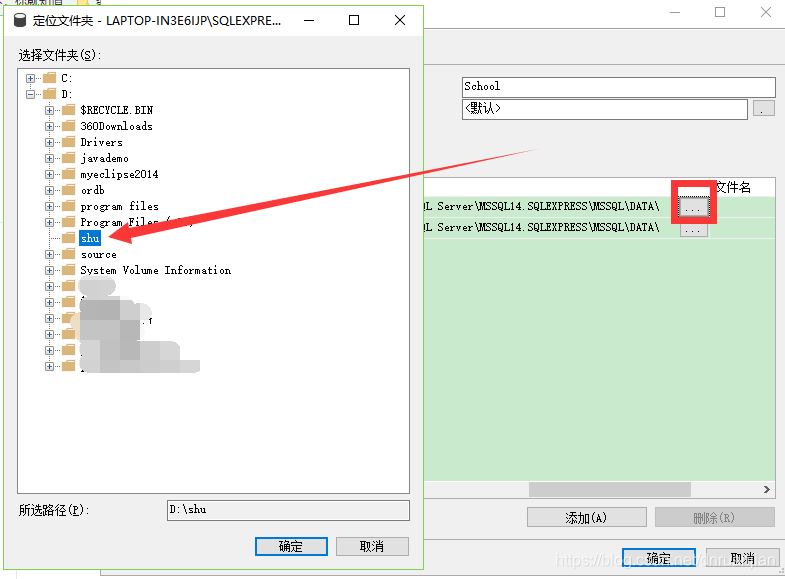Select the javademo folder name
The width and height of the screenshot is (785, 579).
pos(105,158)
